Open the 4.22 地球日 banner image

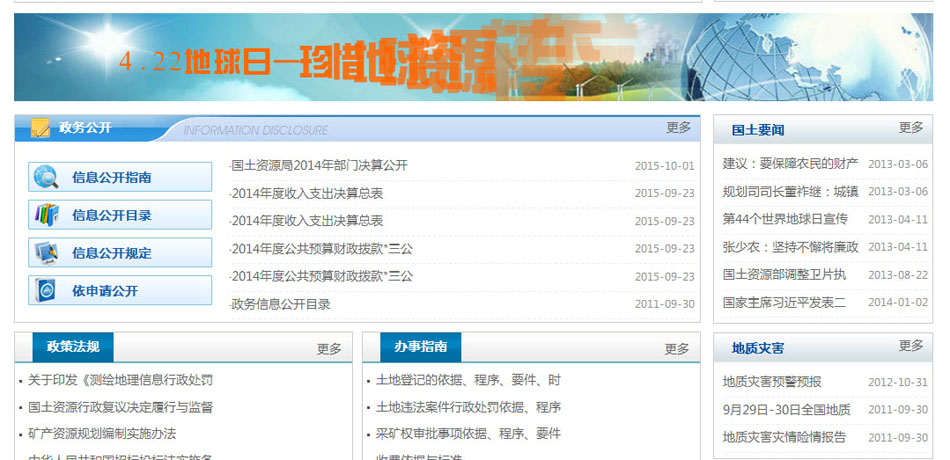pos(473,57)
